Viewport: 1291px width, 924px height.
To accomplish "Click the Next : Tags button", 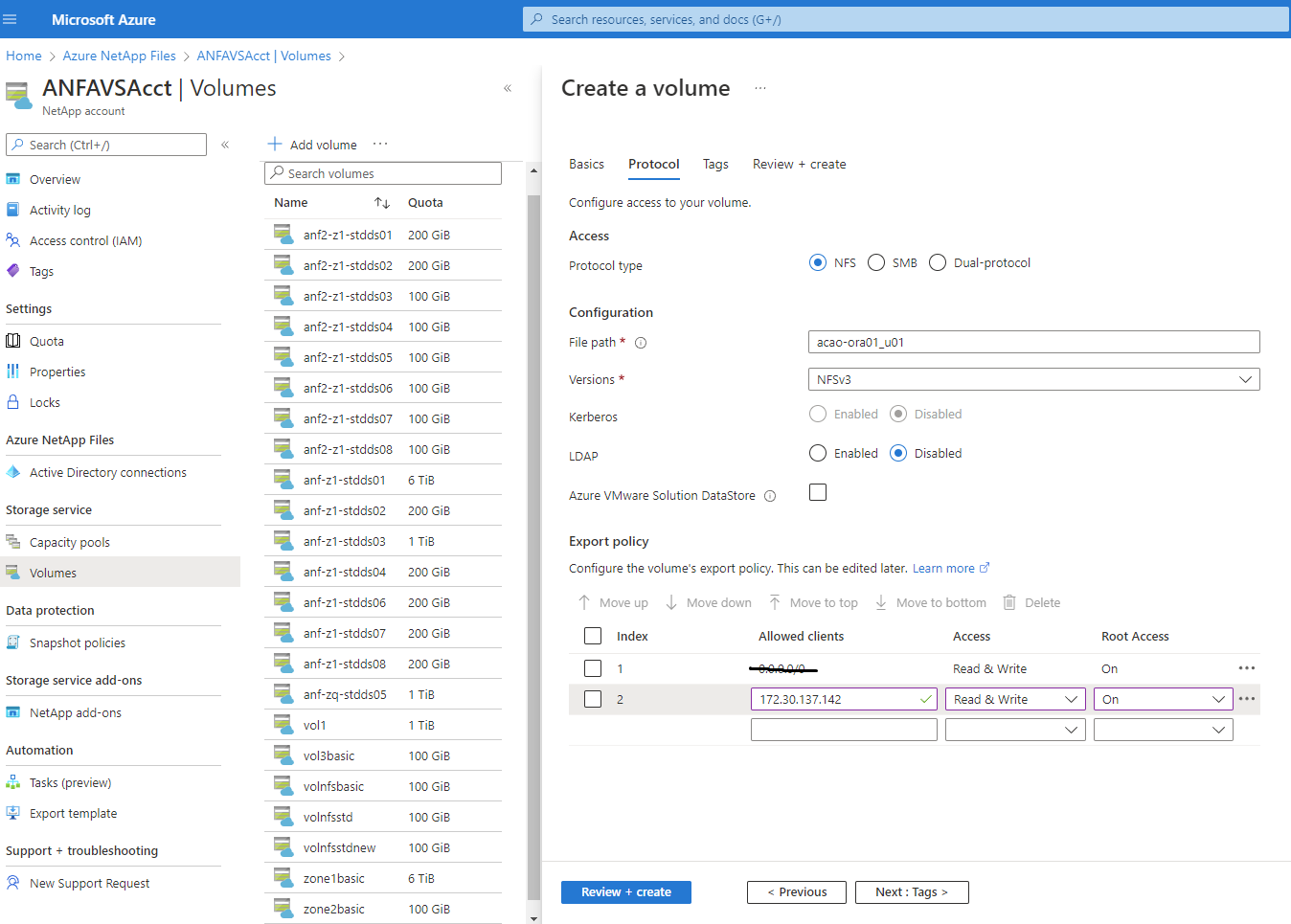I will point(911,892).
